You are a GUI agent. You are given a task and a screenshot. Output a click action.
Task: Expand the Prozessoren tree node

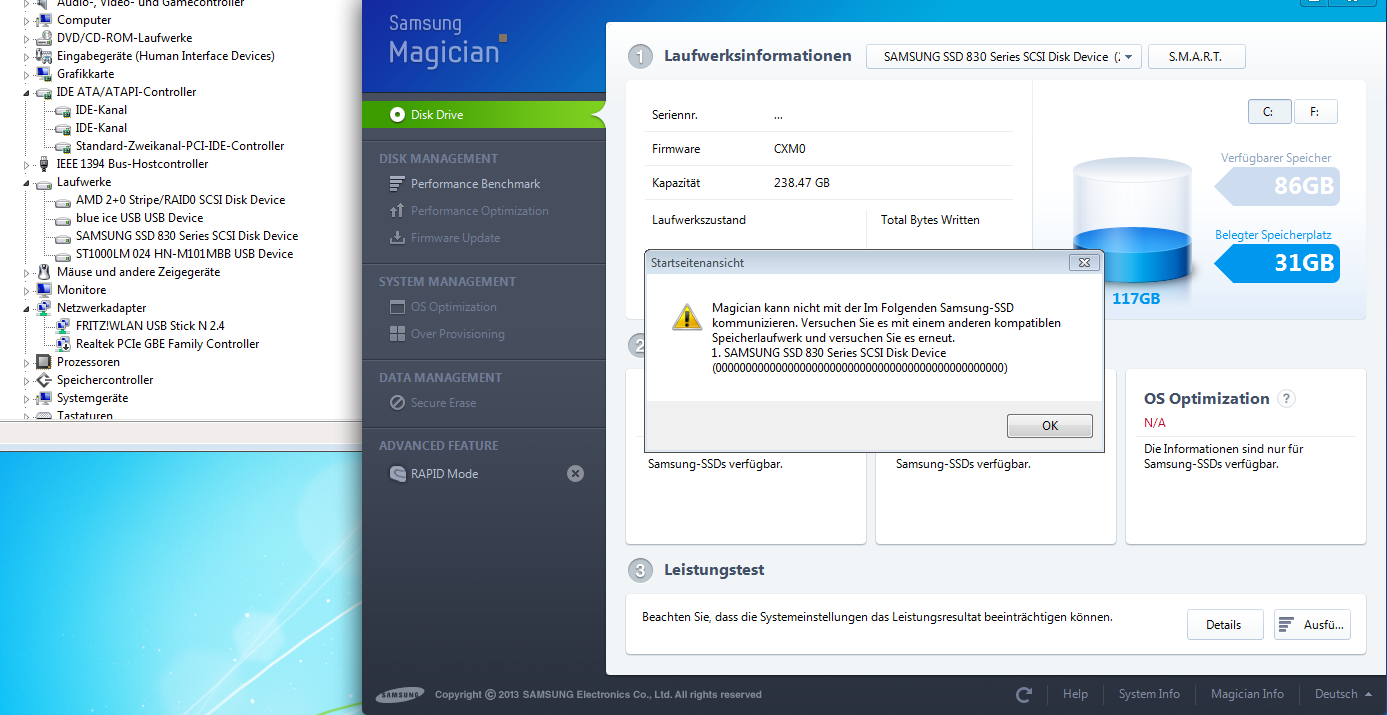27,362
